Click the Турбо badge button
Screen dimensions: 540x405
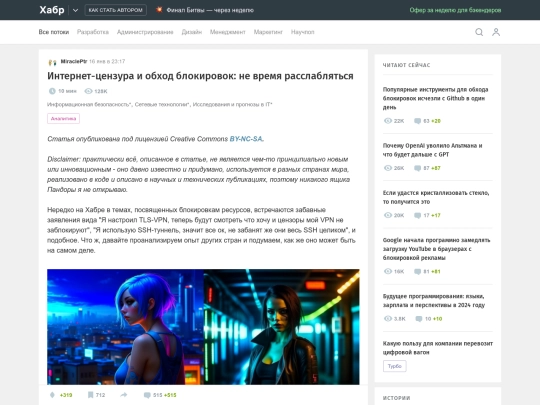[395, 366]
